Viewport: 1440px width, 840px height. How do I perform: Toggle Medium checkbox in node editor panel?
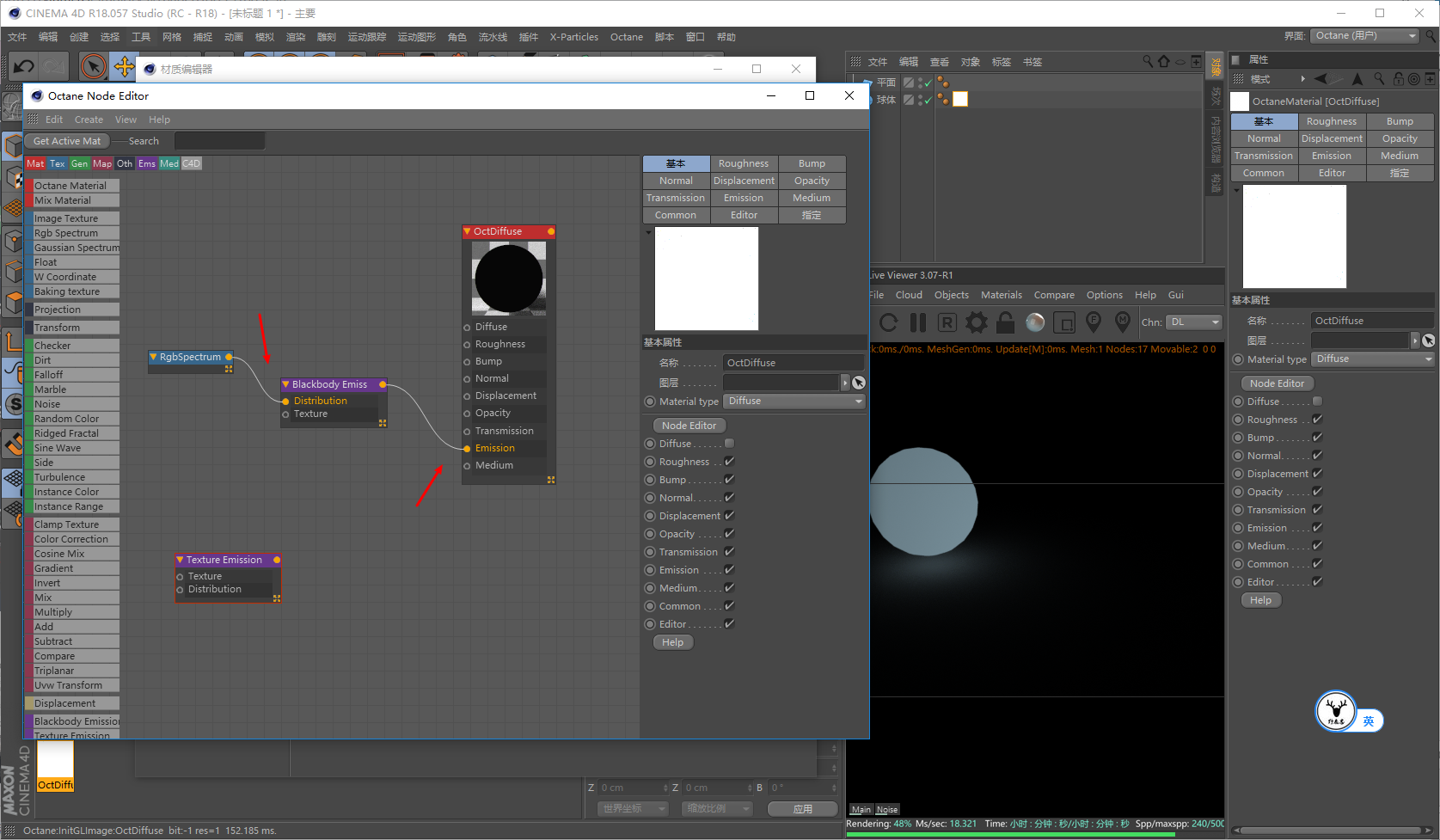(729, 588)
